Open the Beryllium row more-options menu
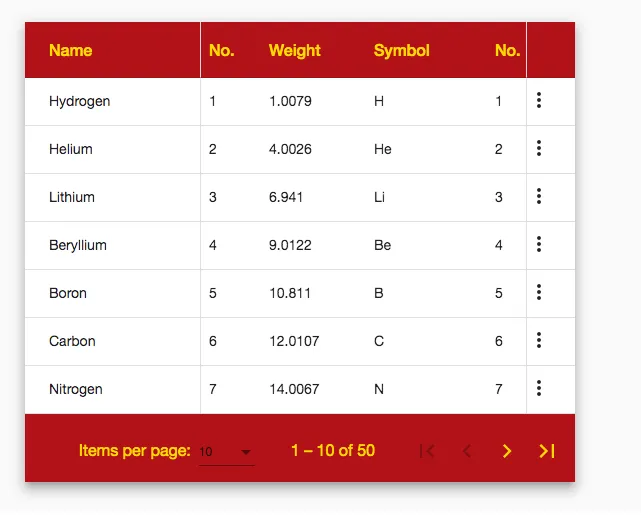641x519 pixels. (539, 244)
